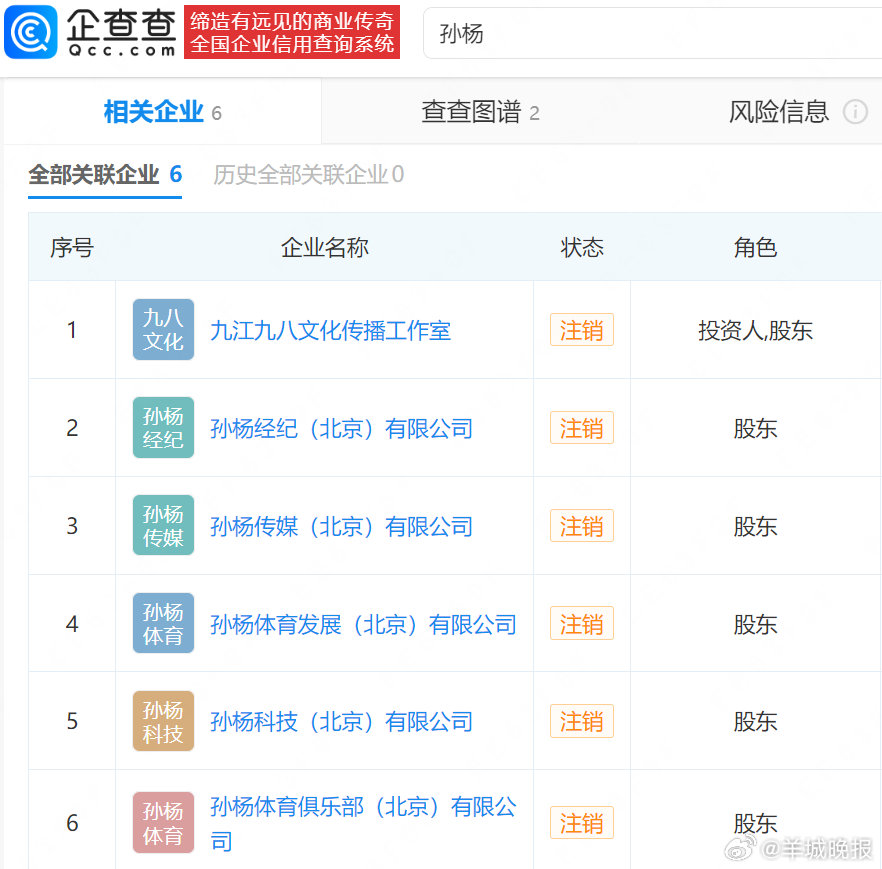Click the 孙杨传媒 company logo tile
The height and width of the screenshot is (869, 882).
pyautogui.click(x=164, y=525)
